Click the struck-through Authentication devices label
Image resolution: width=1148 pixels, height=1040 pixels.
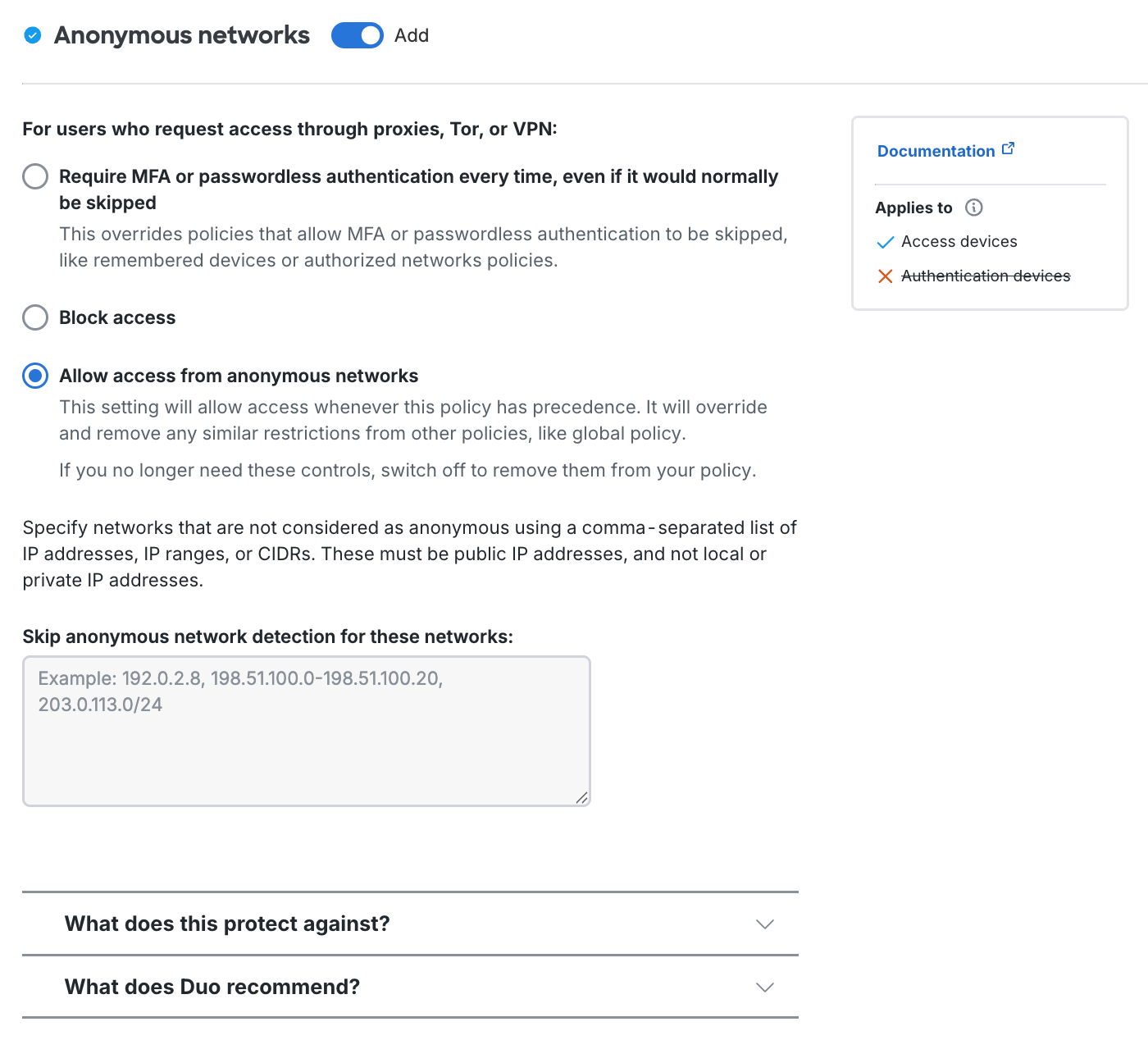[x=985, y=276]
